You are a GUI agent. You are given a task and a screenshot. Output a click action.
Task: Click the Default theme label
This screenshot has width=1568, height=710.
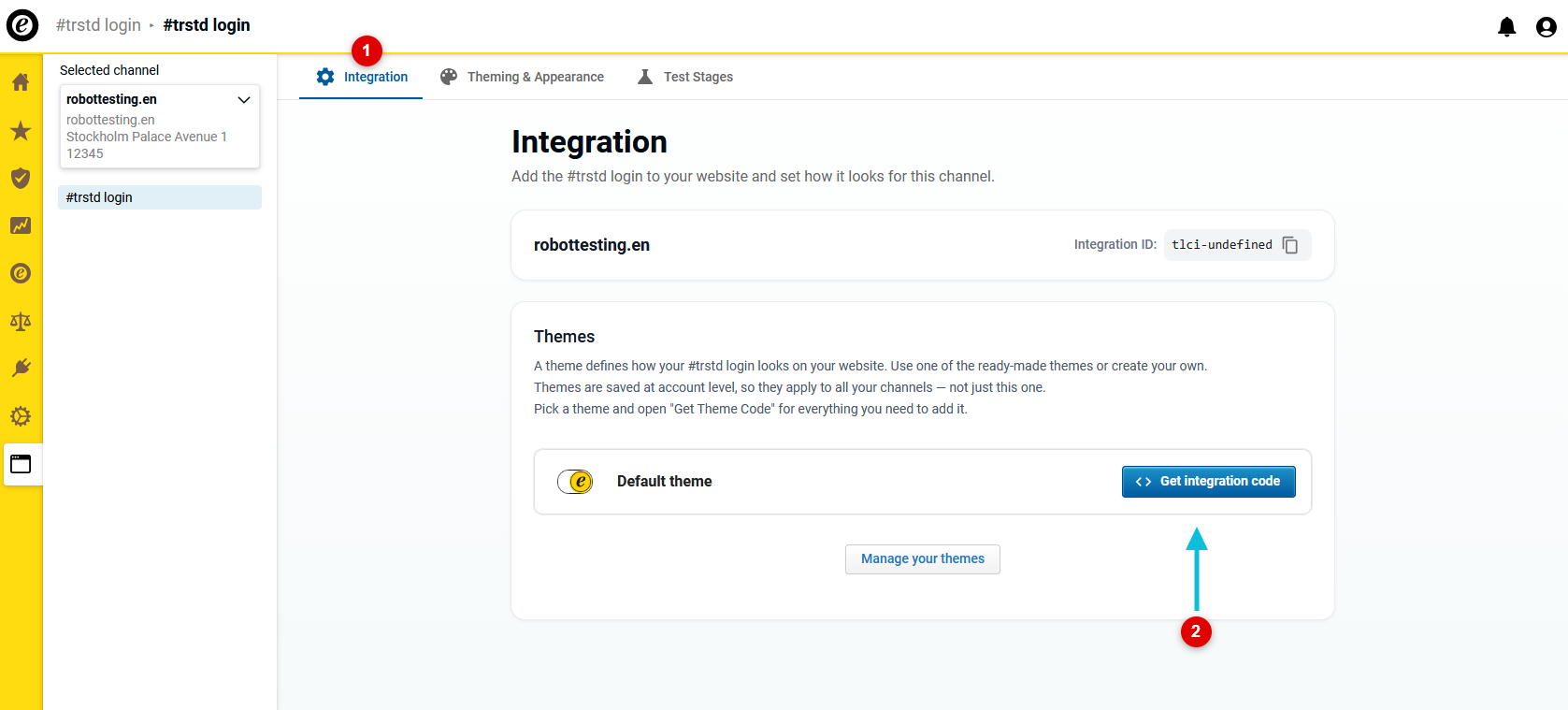pos(665,482)
